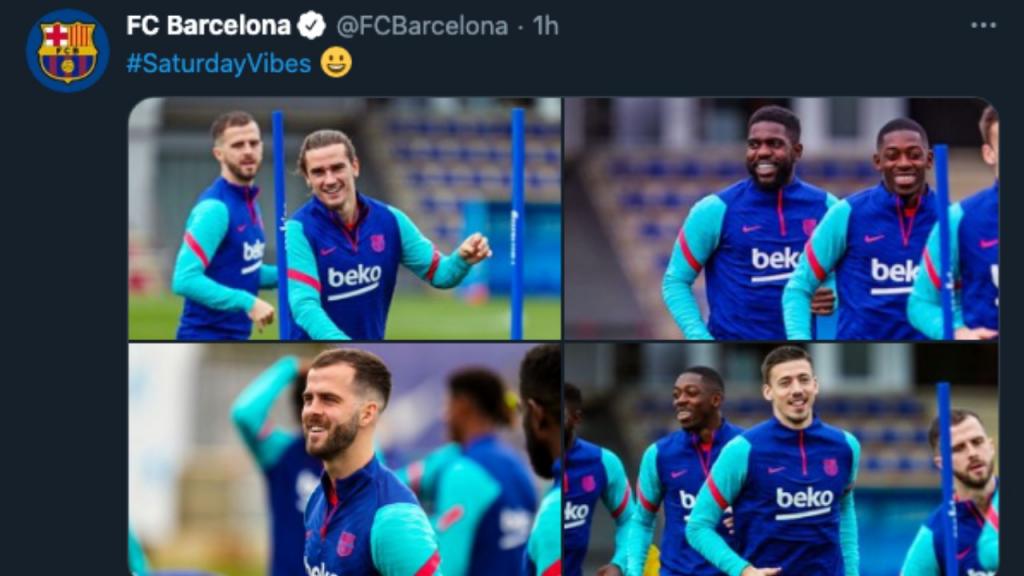This screenshot has height=576, width=1024.
Task: Open the top-right training photo
Action: point(780,218)
